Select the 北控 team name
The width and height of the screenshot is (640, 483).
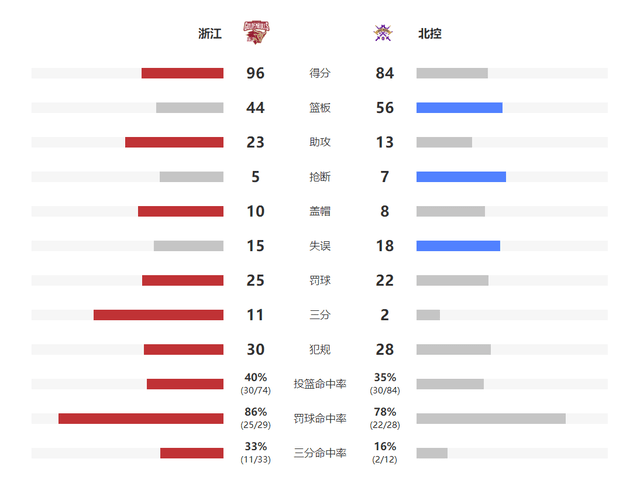pos(430,34)
